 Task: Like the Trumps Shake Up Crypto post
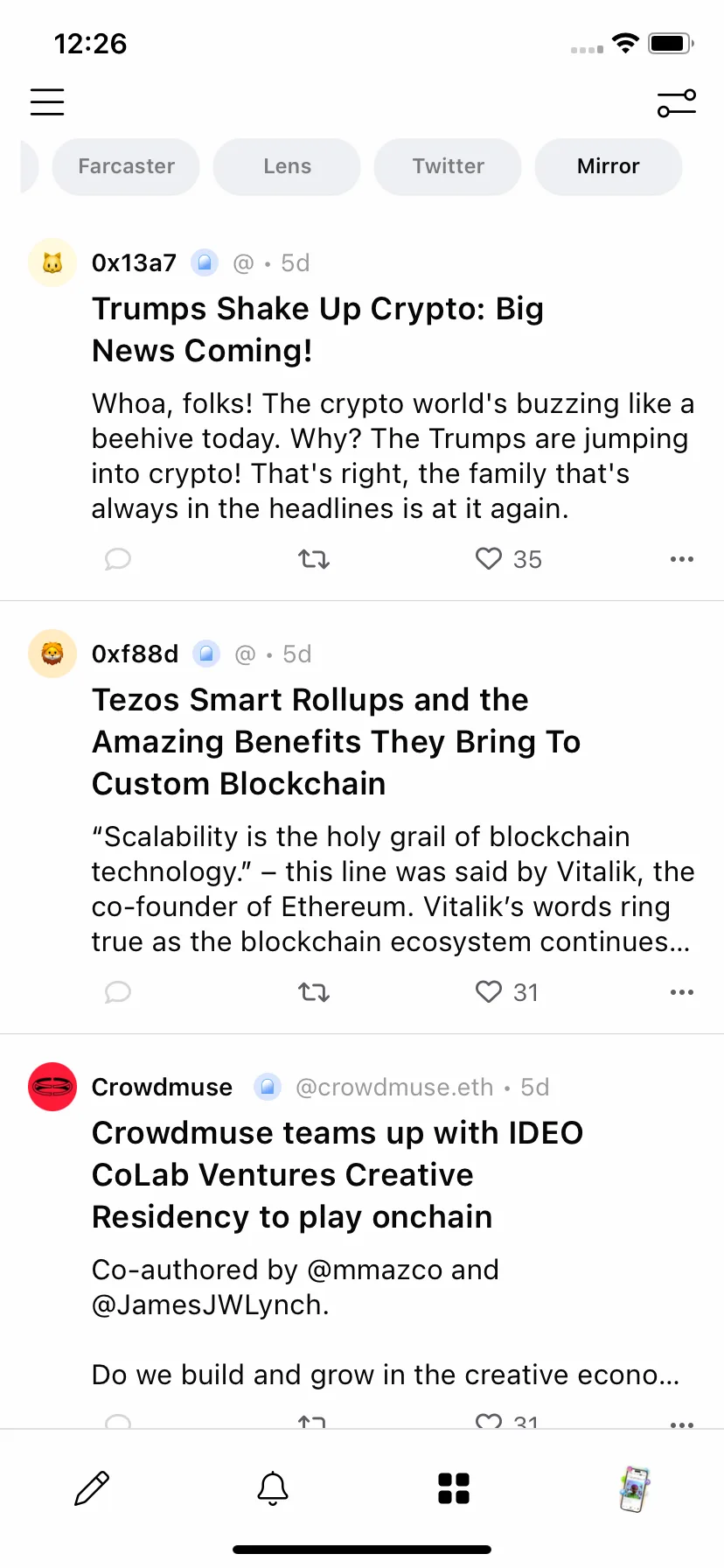tap(489, 558)
